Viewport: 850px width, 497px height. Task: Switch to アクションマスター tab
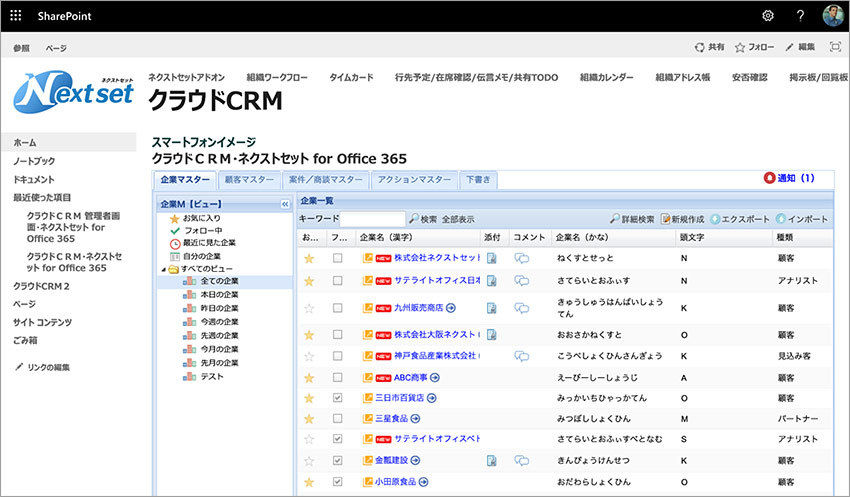[414, 179]
